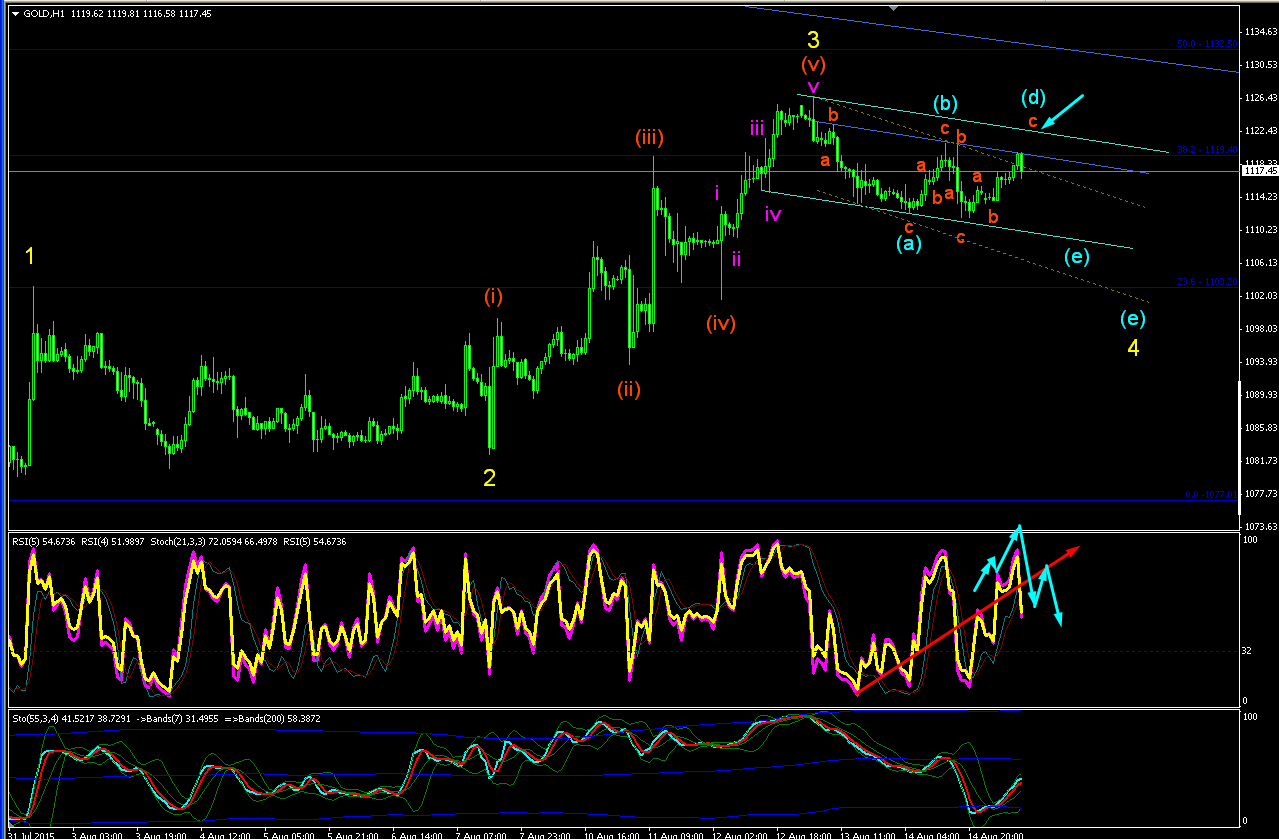Click the Fibonacci label 23.6 - 1103.20
The image size is (1279, 839).
(1208, 282)
